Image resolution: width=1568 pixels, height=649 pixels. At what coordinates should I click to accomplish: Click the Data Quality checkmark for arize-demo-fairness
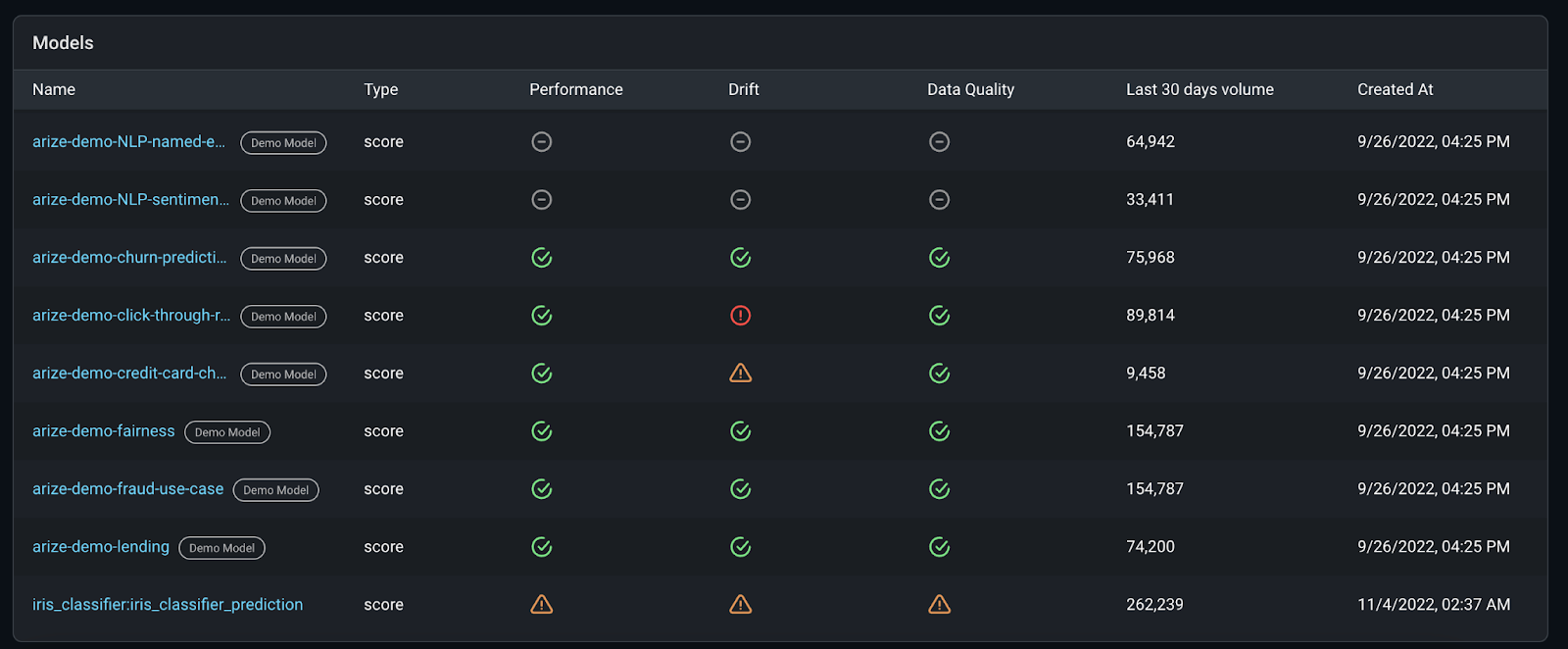pyautogui.click(x=940, y=431)
